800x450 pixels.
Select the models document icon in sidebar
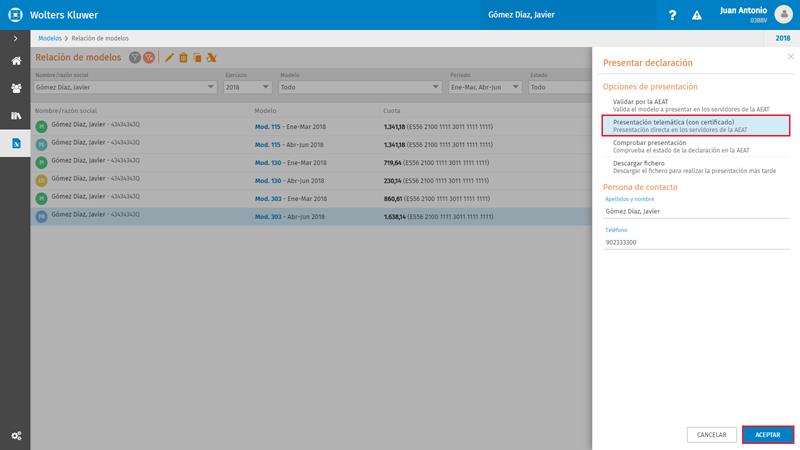16,143
